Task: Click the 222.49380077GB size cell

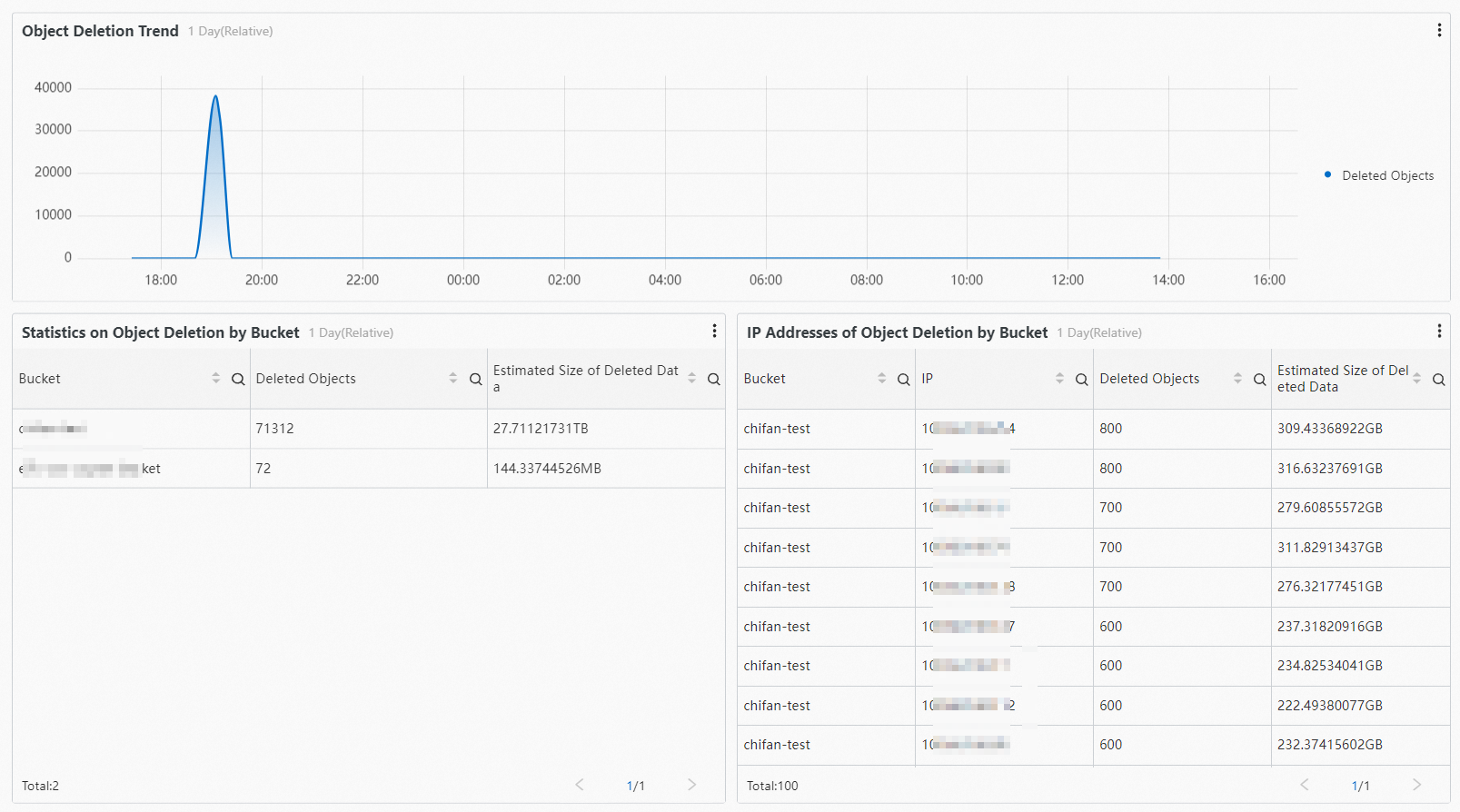Action: point(1360,706)
